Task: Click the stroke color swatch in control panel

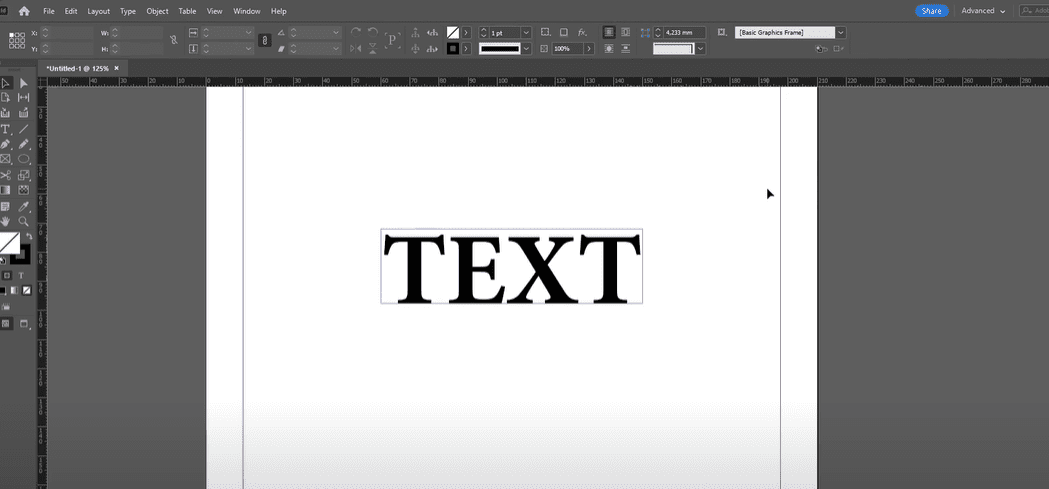Action: point(453,48)
